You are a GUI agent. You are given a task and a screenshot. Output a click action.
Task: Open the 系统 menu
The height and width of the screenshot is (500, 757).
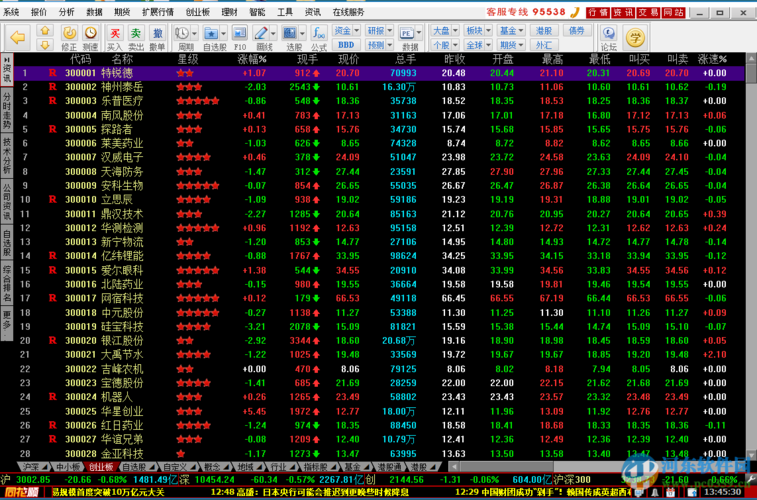(x=12, y=13)
